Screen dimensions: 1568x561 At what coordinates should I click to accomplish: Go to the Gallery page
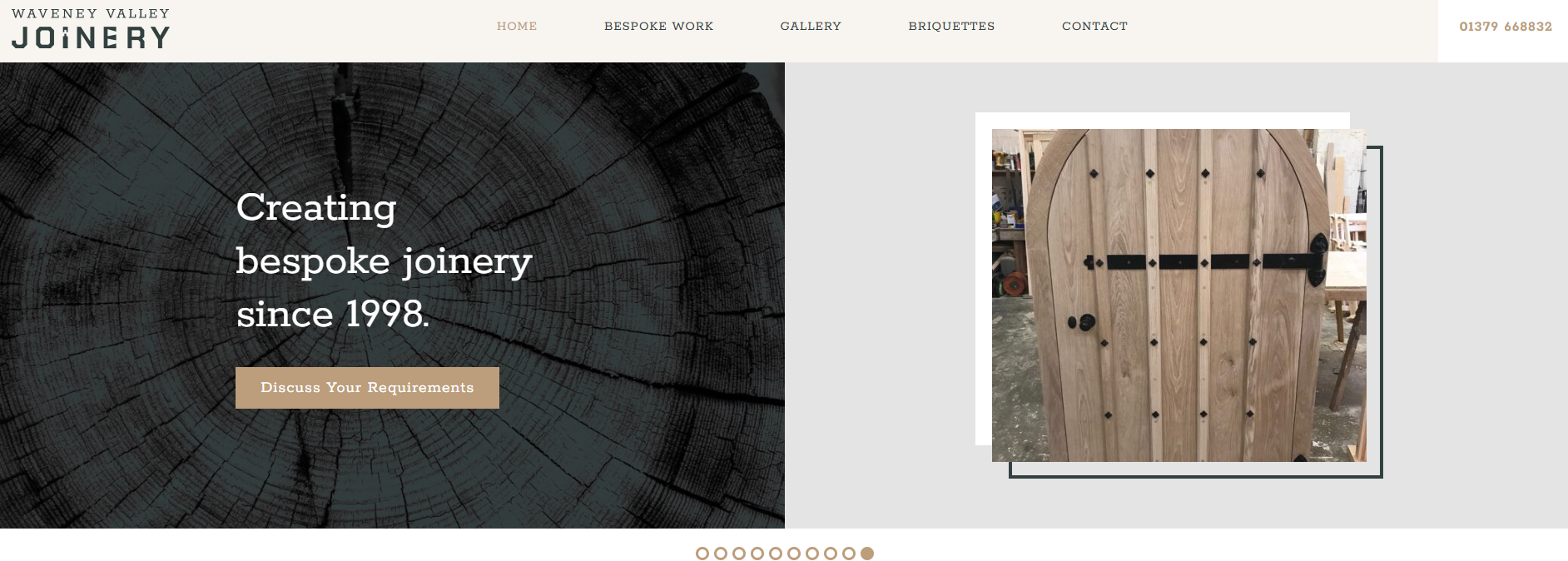coord(811,26)
